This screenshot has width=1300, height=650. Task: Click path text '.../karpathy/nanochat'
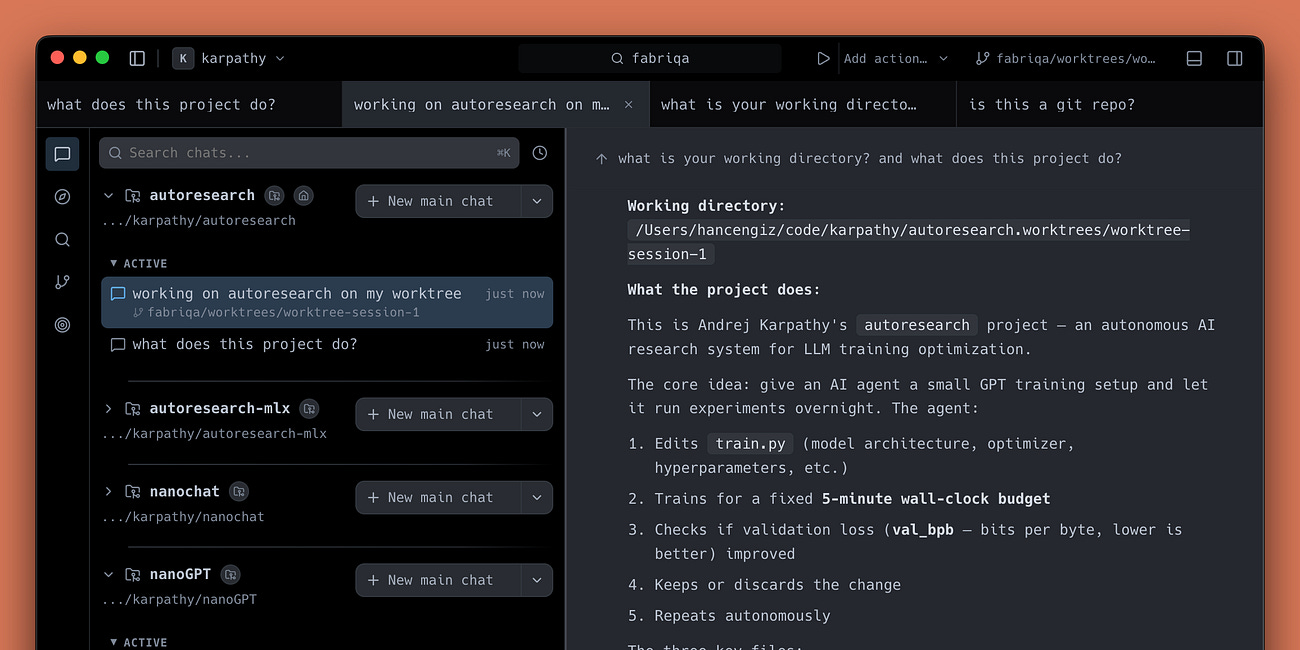(183, 516)
